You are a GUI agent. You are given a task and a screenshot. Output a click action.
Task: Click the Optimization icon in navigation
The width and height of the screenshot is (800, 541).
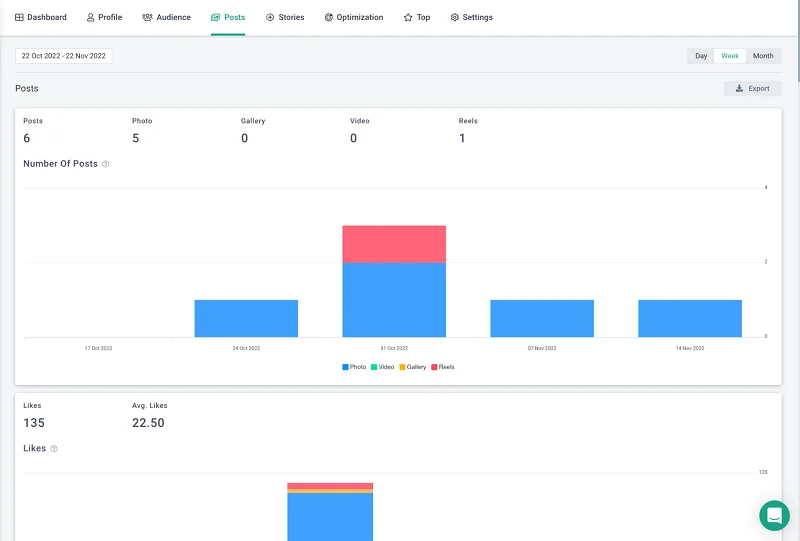(329, 18)
